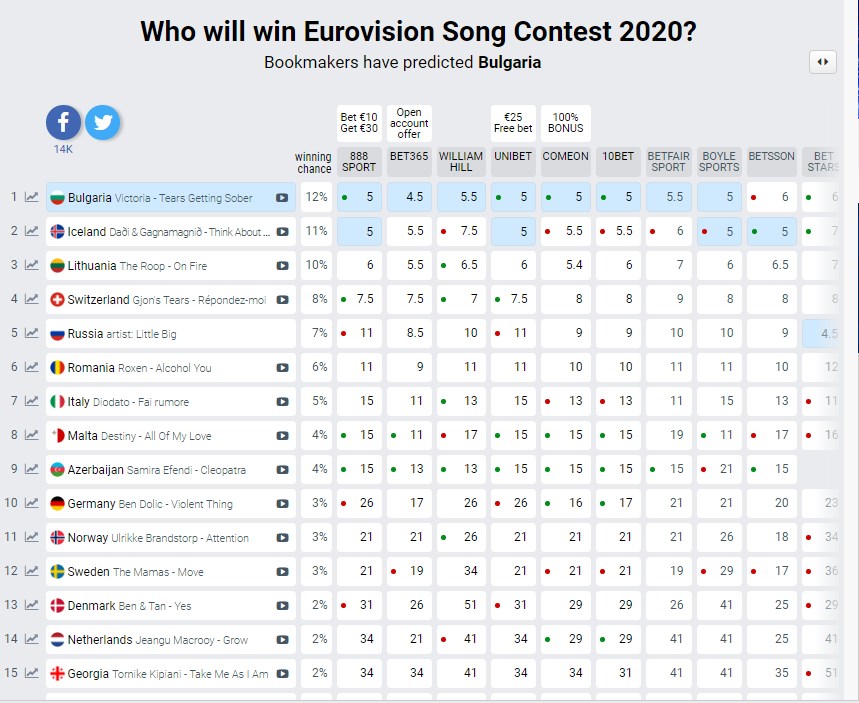Screen dimensions: 859x703
Task: Play Sweden The Mamas video icon
Action: [x=282, y=571]
